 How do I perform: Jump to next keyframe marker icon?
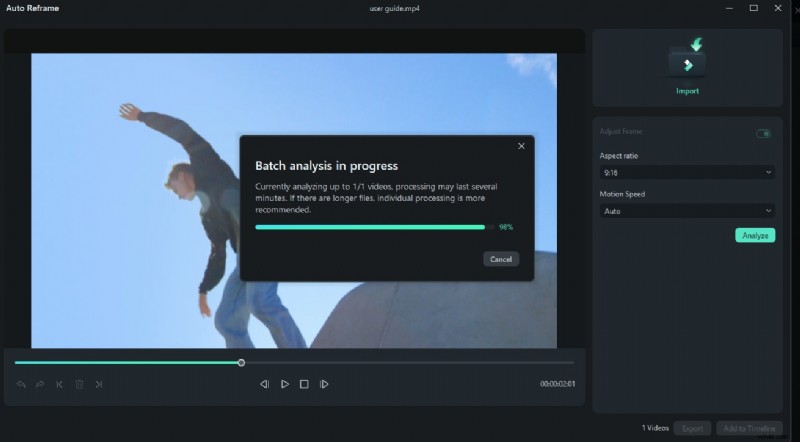pyautogui.click(x=99, y=384)
